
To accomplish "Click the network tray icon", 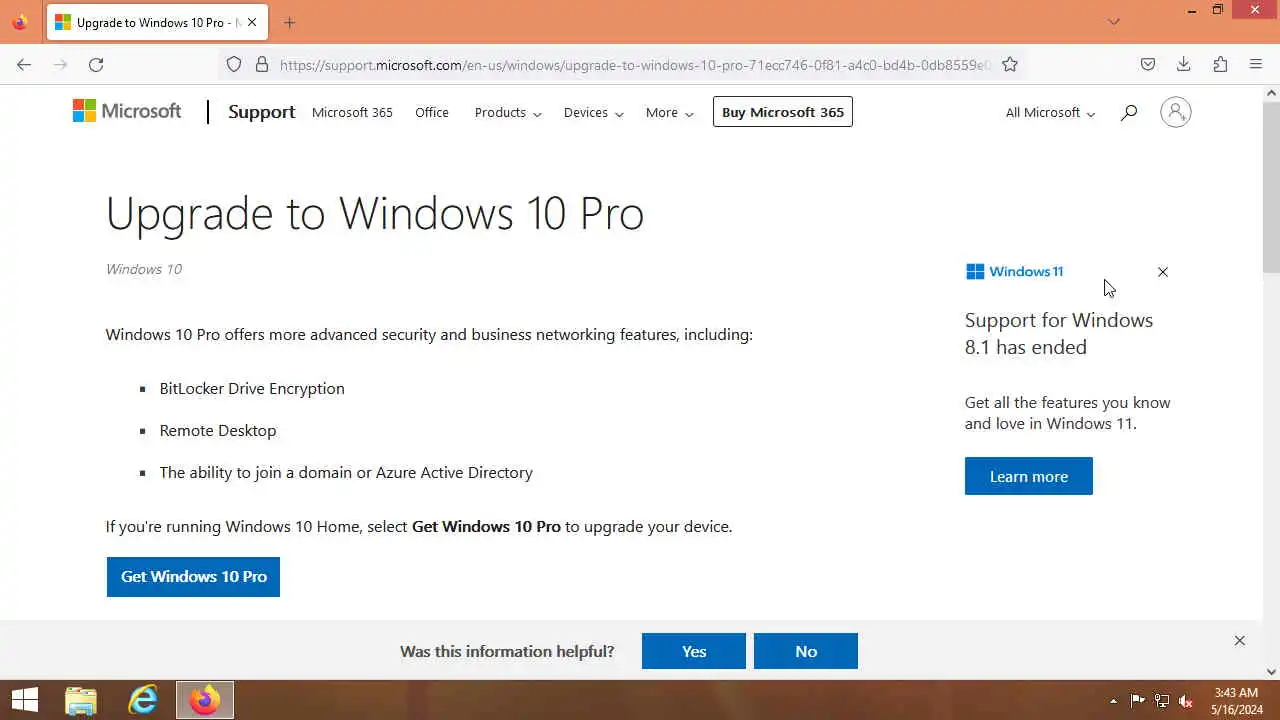I will [1162, 701].
